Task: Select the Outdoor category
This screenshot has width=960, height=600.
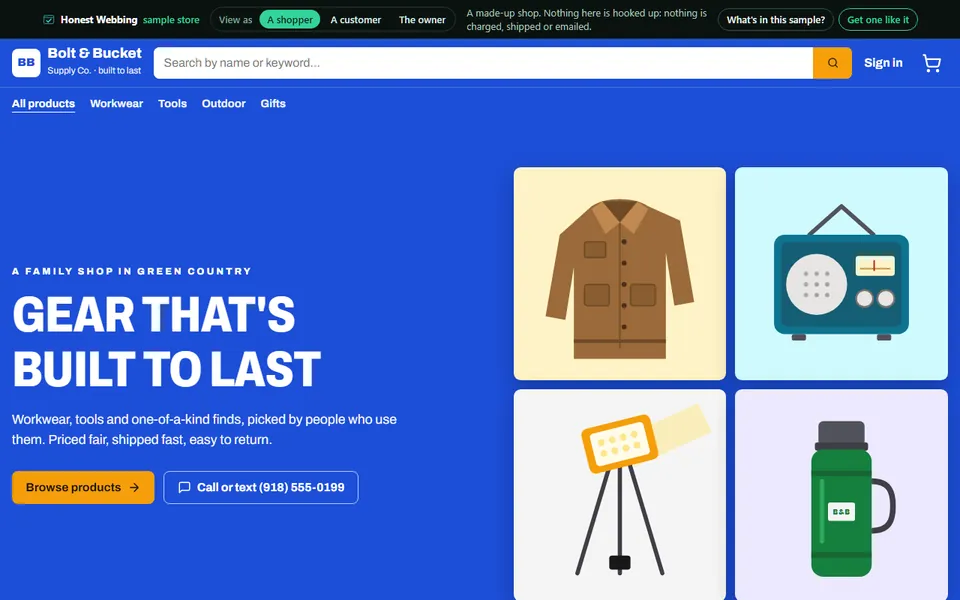Action: pos(223,103)
